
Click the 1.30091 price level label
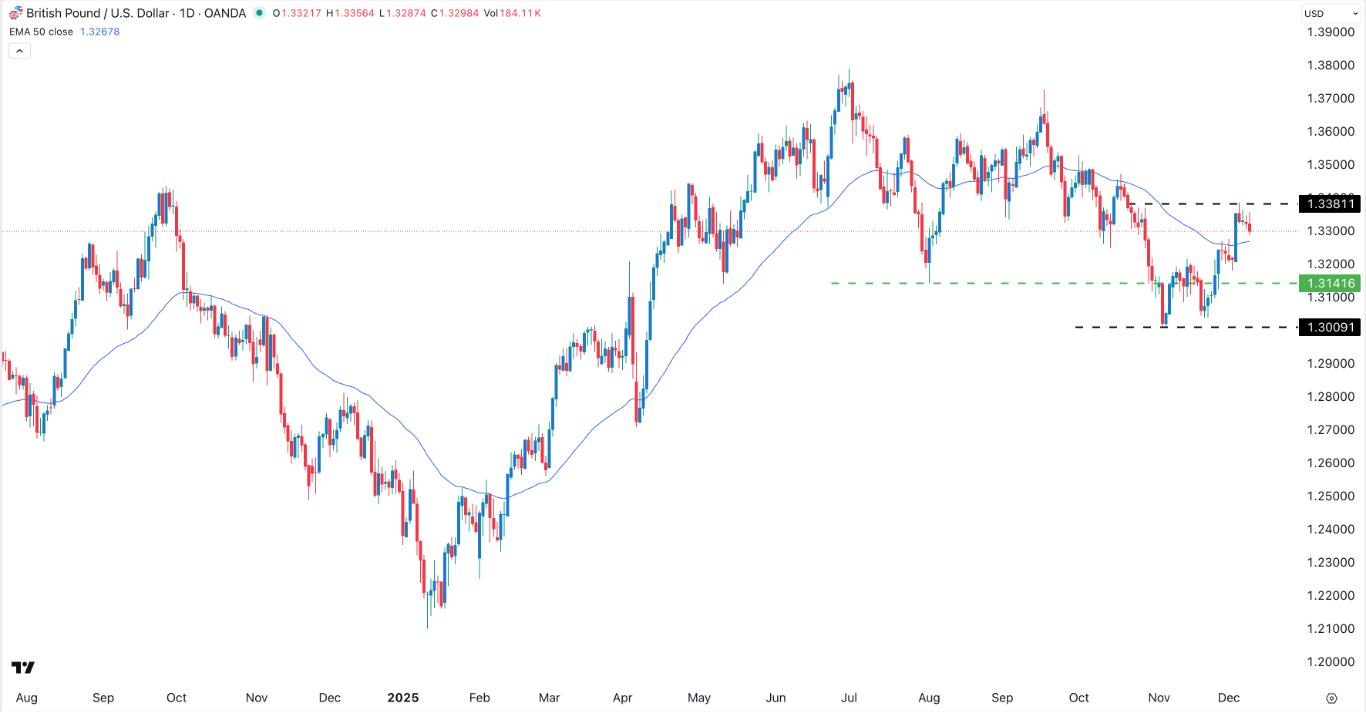point(1328,327)
